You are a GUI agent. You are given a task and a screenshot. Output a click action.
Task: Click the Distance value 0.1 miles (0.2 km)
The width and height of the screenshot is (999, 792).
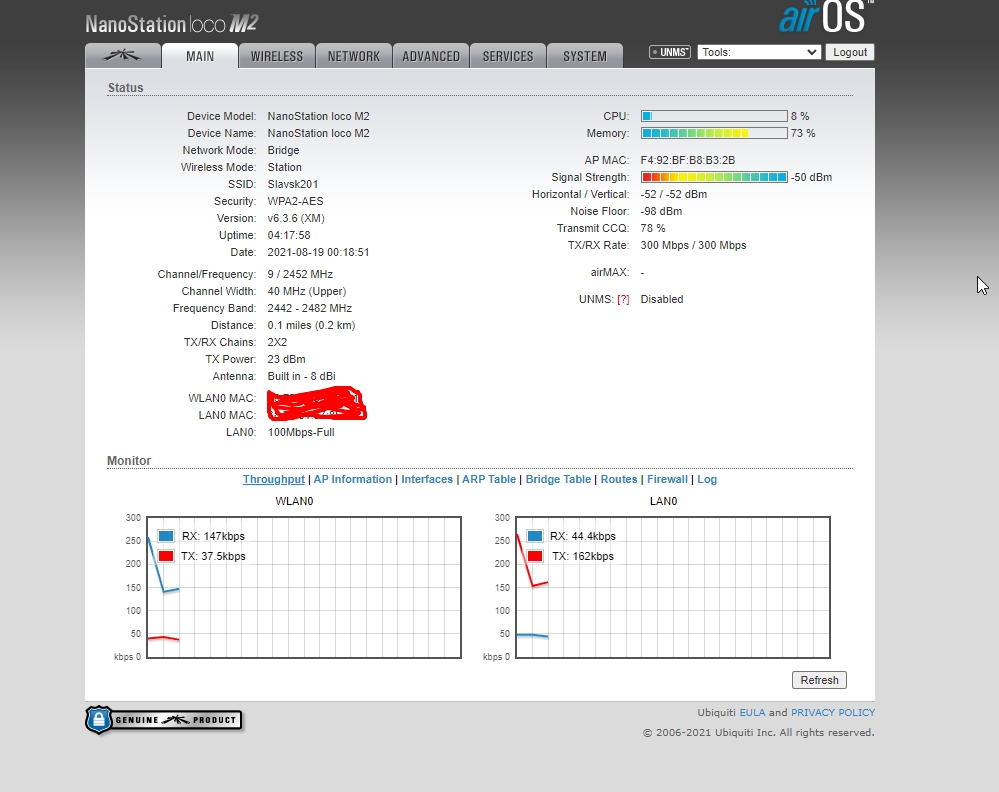311,325
